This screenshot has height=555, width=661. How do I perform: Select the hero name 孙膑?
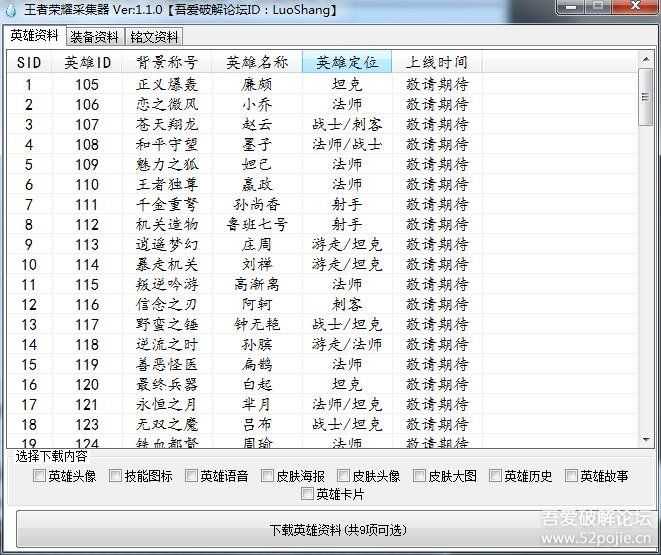(x=257, y=345)
